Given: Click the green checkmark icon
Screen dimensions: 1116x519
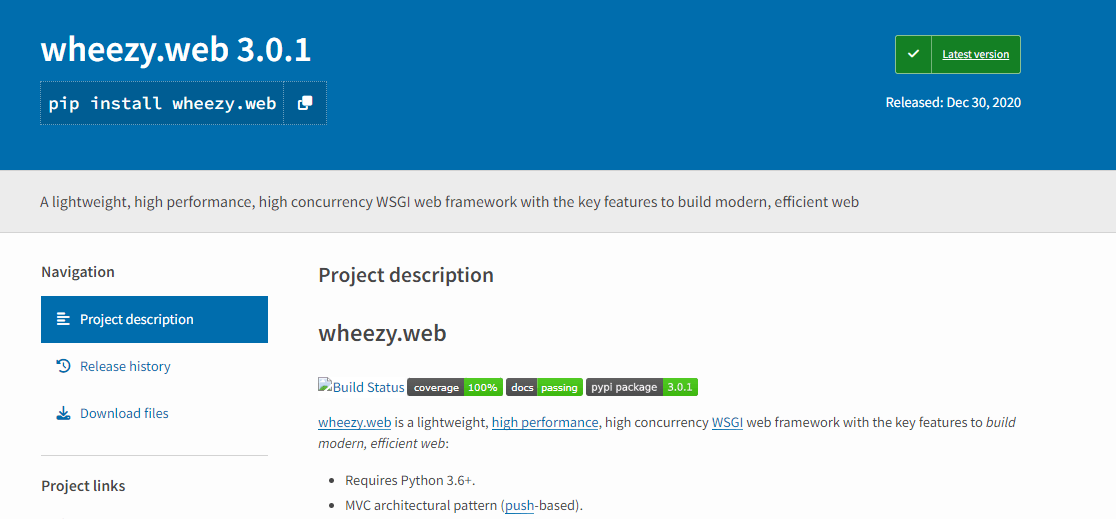Looking at the screenshot, I should pos(913,54).
